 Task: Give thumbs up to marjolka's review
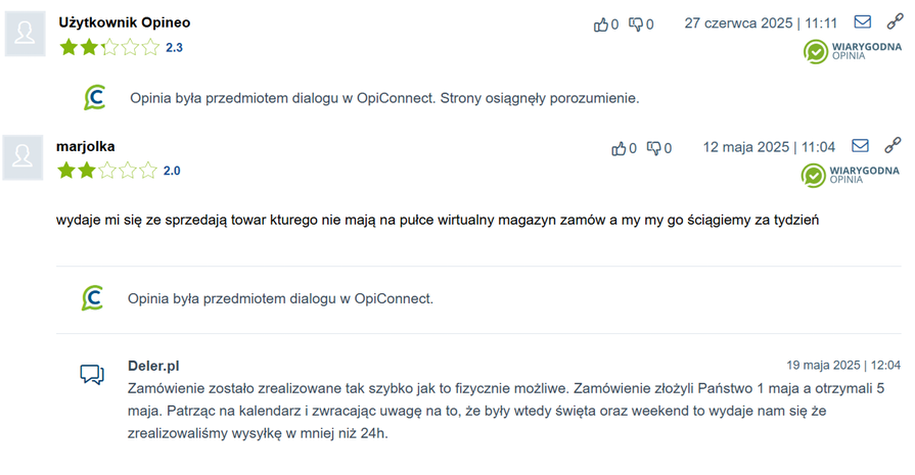(x=619, y=148)
